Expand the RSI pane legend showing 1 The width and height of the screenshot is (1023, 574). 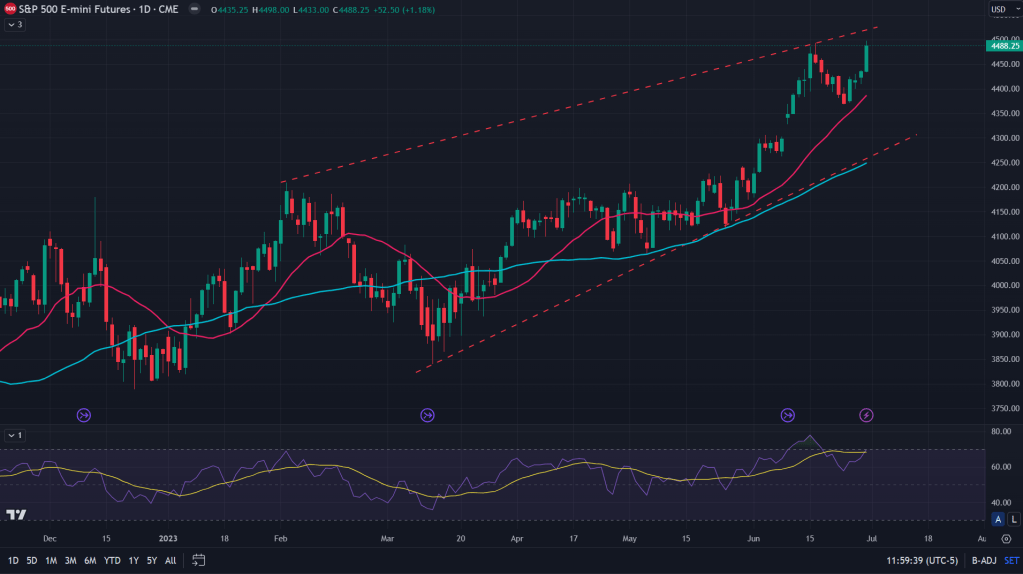[x=14, y=435]
